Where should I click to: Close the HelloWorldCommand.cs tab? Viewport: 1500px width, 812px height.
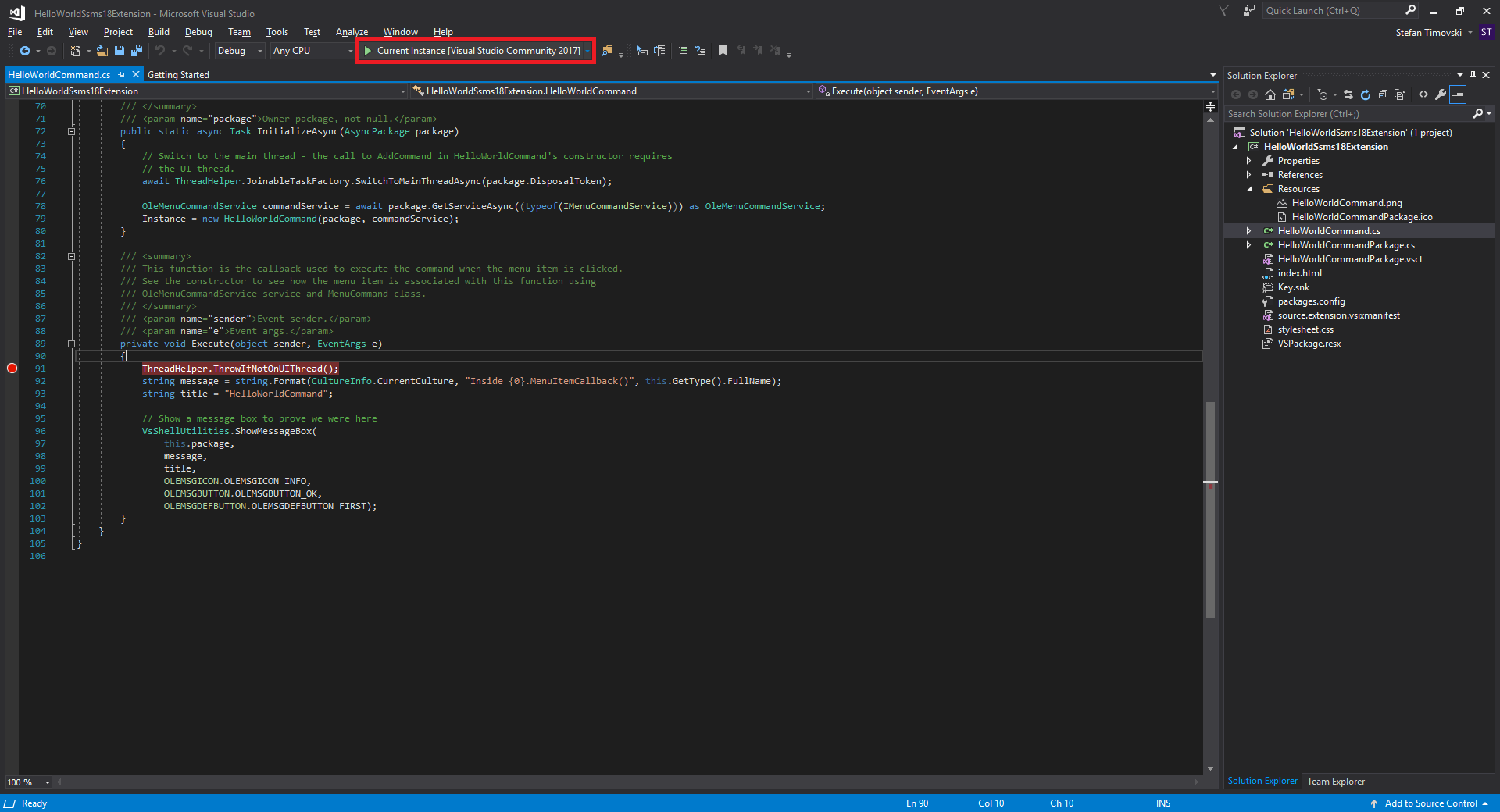135,75
